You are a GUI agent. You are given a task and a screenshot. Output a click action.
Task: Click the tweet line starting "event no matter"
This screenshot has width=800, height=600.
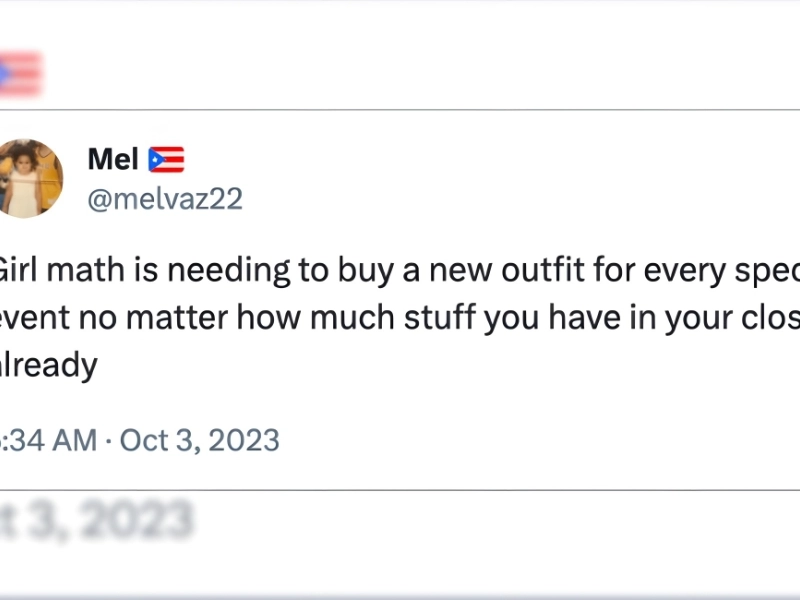[x=400, y=318]
